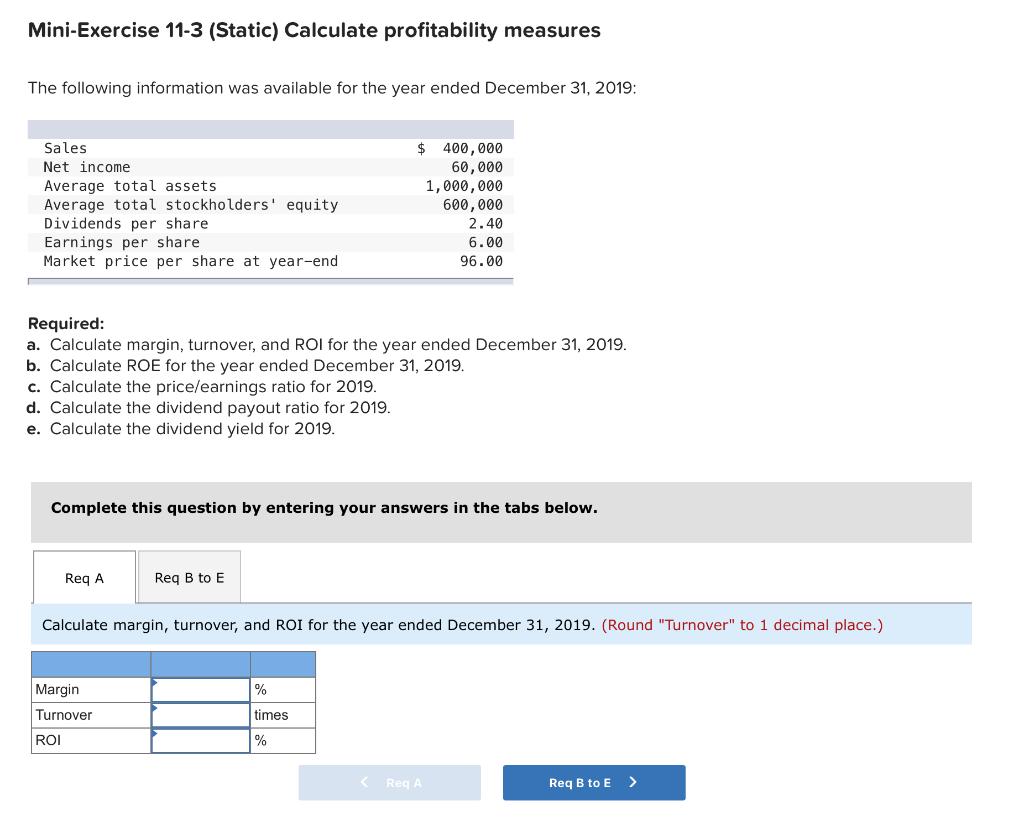
Task: Click the back chevron on Req A button
Action: pyautogui.click(x=363, y=783)
